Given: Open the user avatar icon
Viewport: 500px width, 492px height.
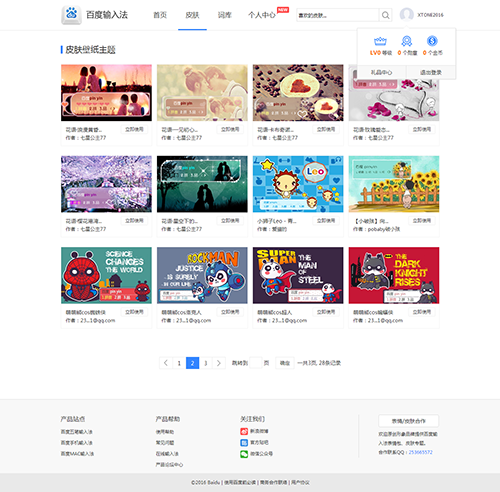Looking at the screenshot, I should click(x=406, y=14).
